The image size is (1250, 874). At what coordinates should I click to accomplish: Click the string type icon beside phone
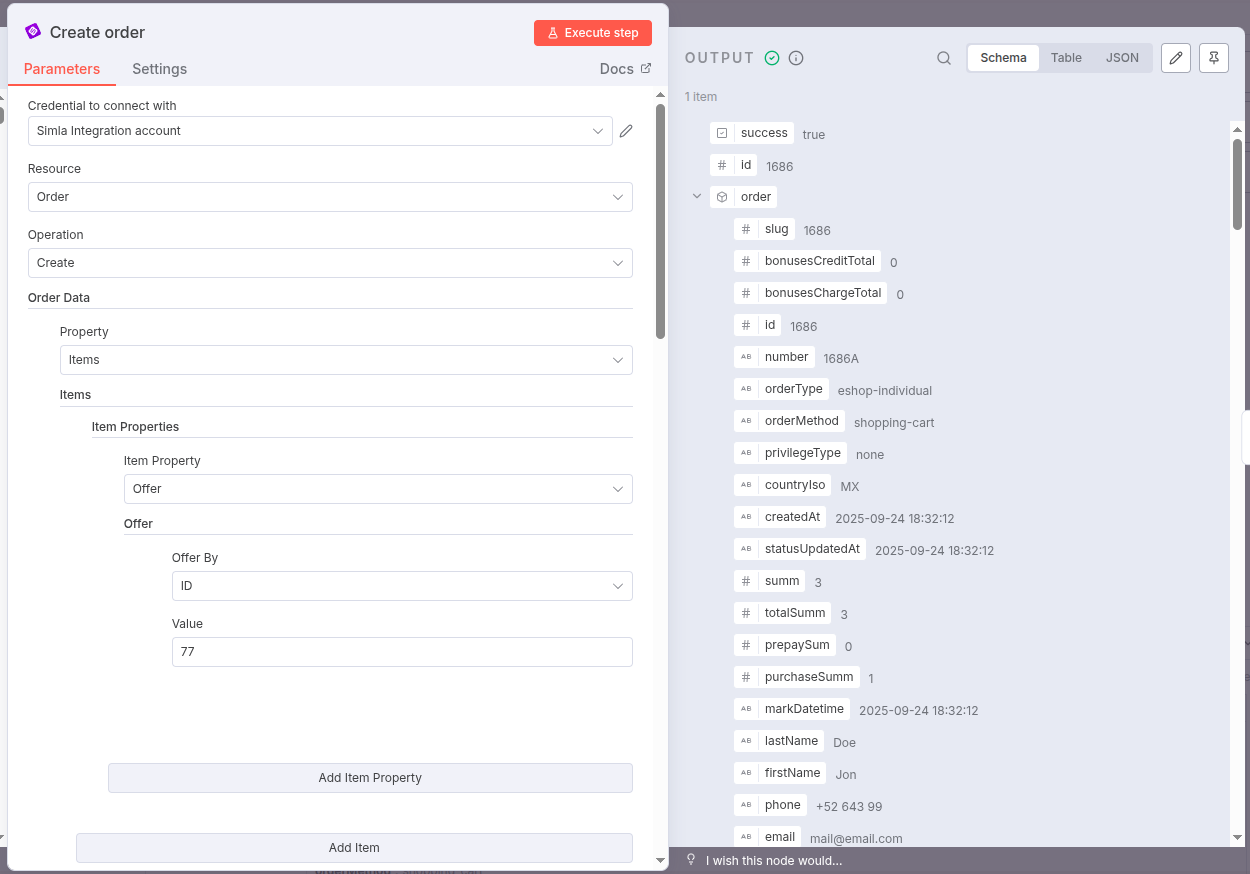point(746,805)
